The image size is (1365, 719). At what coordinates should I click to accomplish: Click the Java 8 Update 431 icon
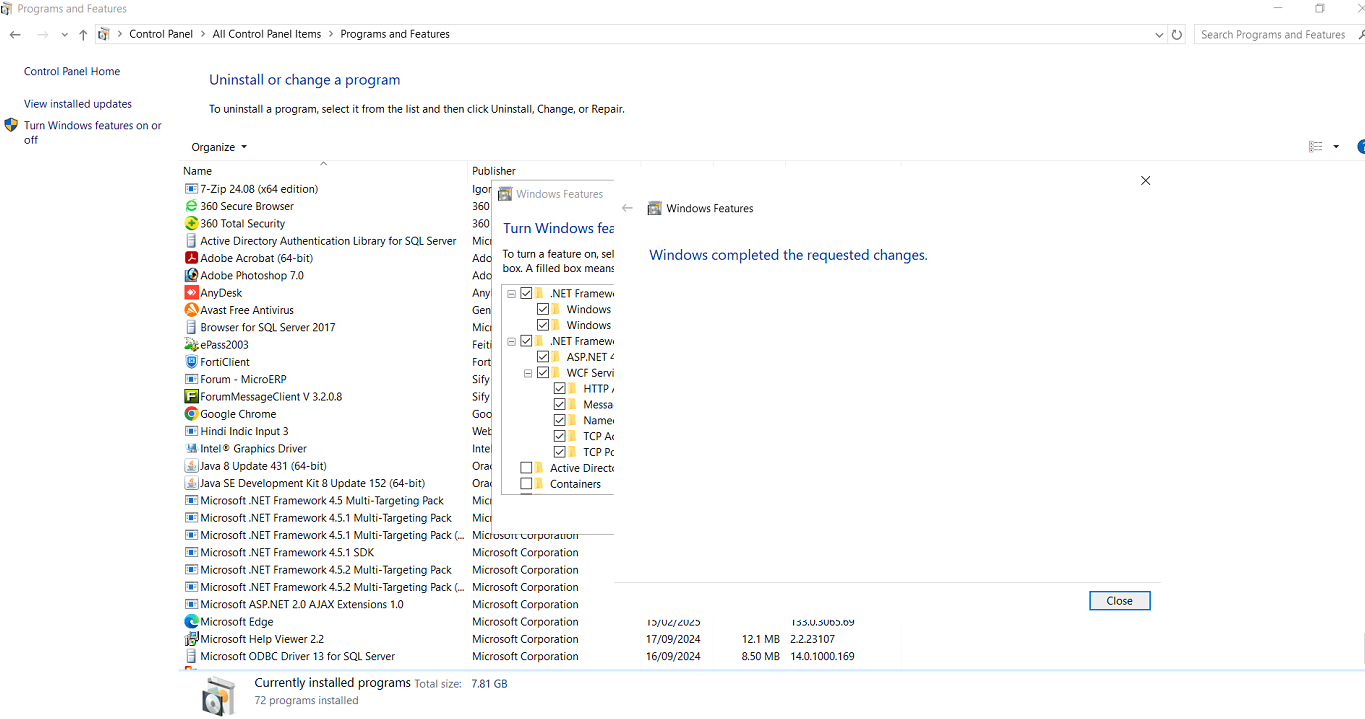click(x=191, y=466)
